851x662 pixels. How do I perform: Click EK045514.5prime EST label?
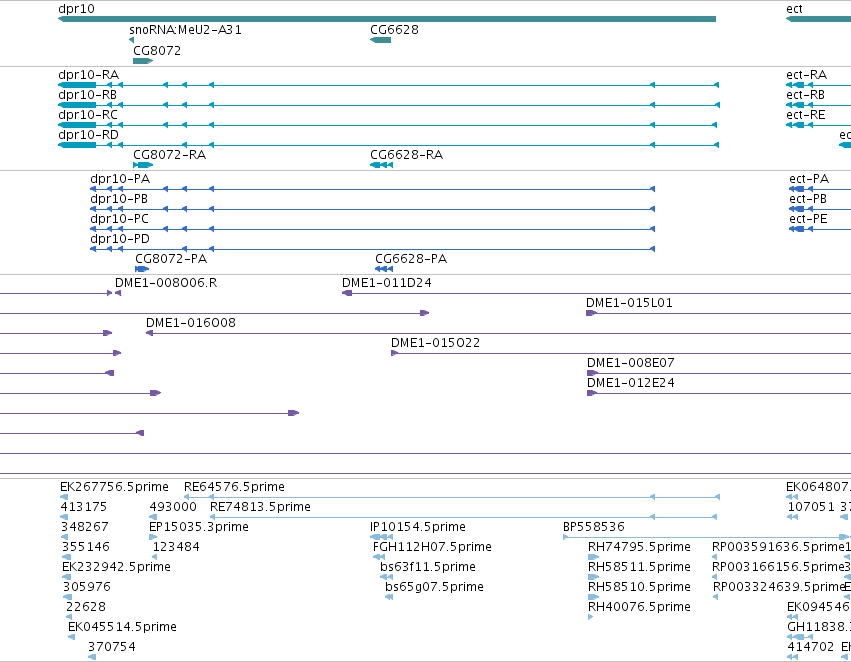[123, 628]
